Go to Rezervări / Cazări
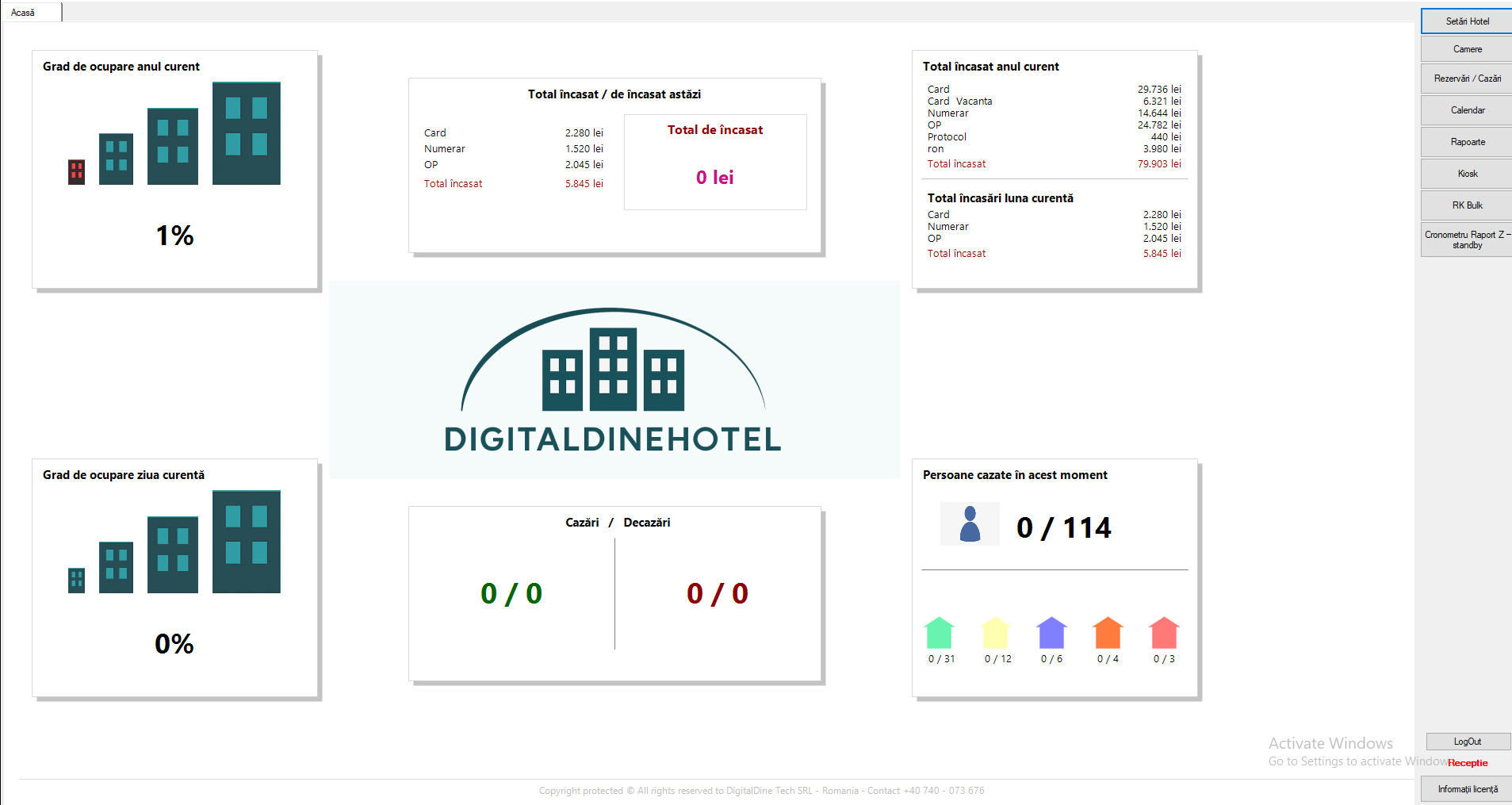The height and width of the screenshot is (805, 1512). 1467,79
